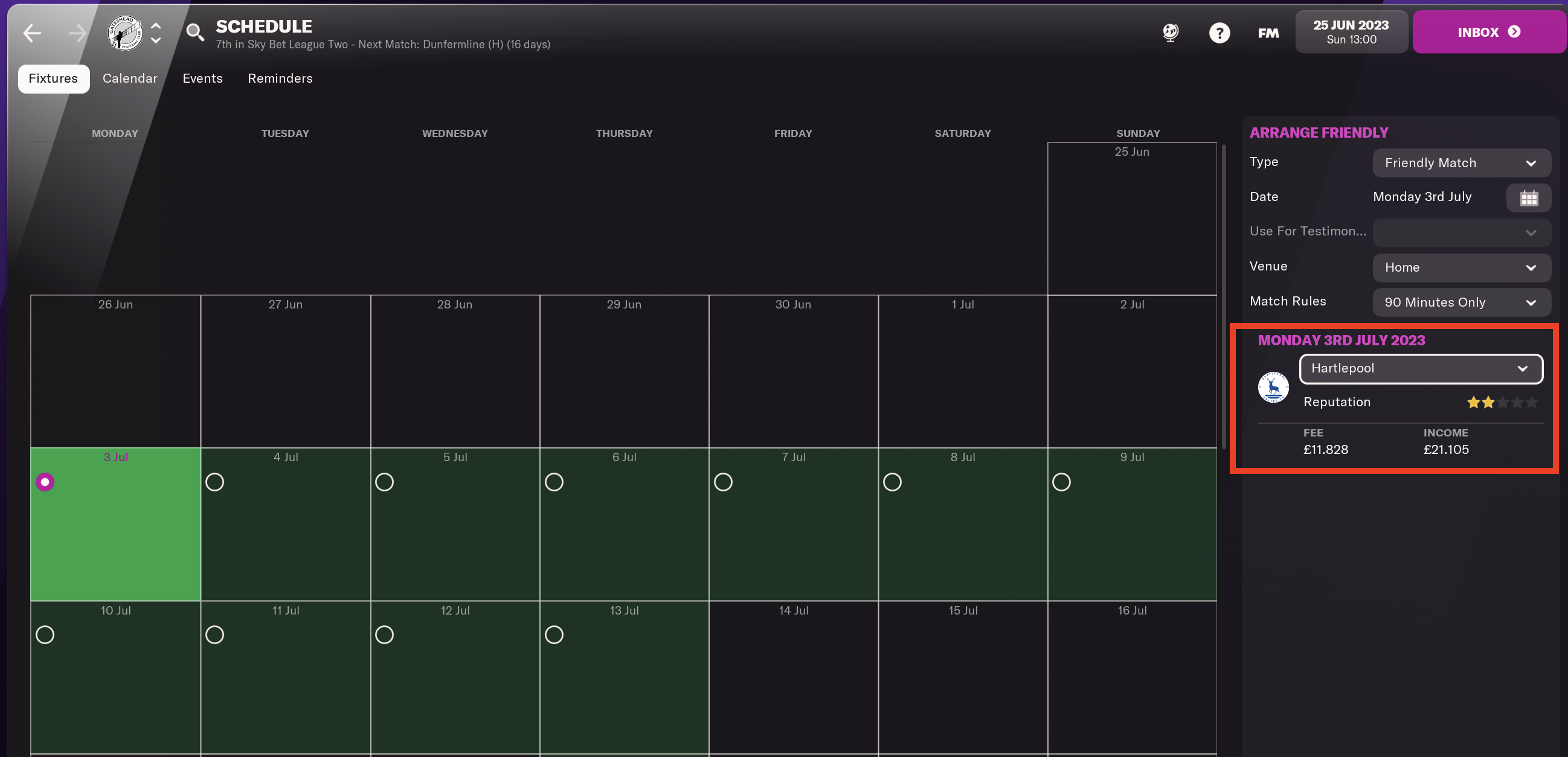
Task: Switch to the Calendar tab
Action: 130,78
